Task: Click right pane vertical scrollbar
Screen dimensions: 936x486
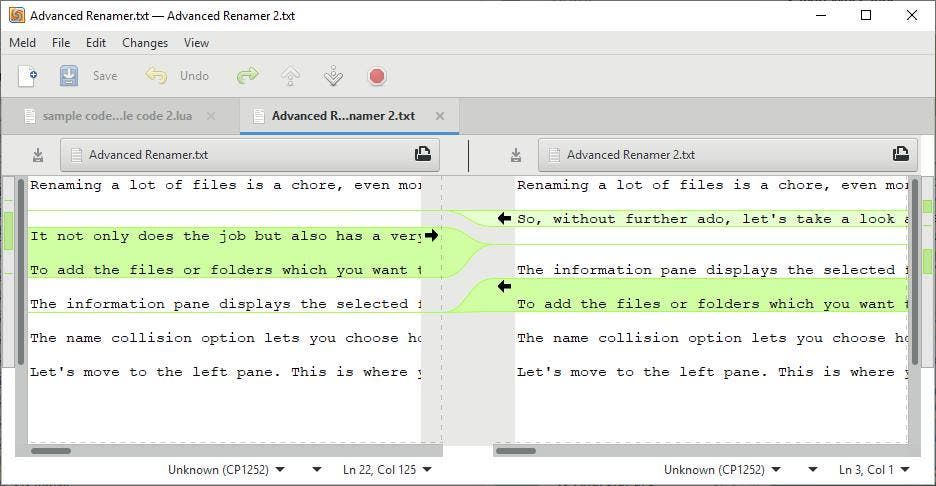Action: click(x=915, y=272)
